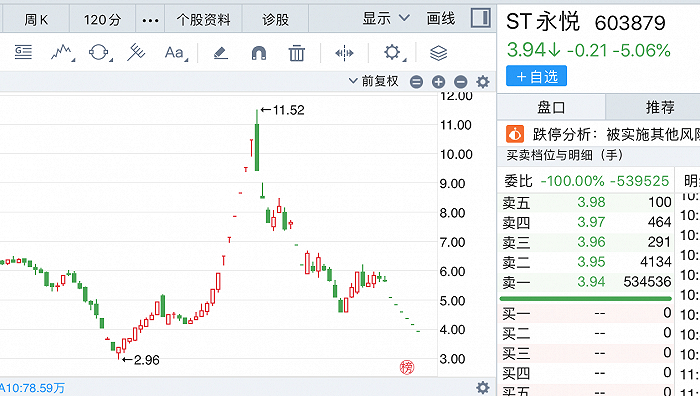Expand the 显示 dropdown
700x396 pixels.
coord(386,18)
